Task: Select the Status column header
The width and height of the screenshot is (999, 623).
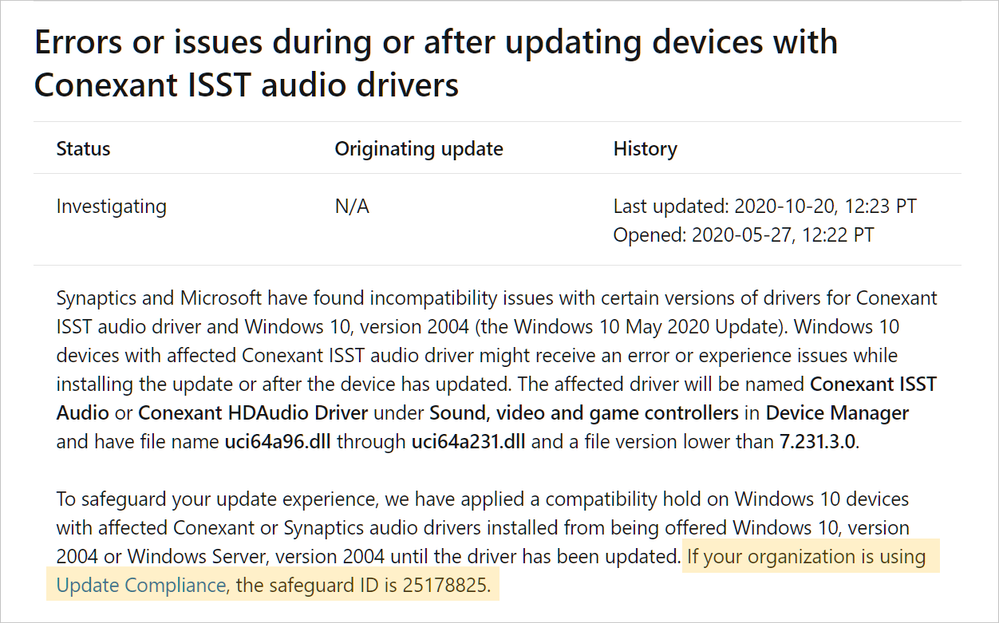Action: click(83, 149)
